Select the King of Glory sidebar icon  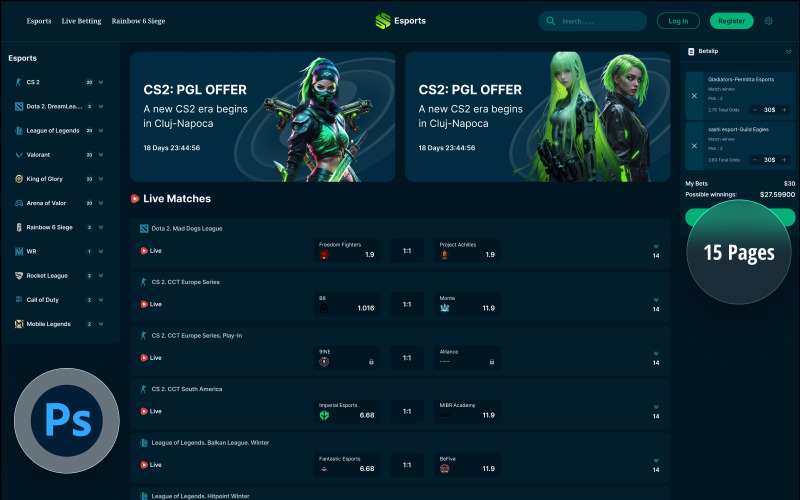click(x=19, y=179)
